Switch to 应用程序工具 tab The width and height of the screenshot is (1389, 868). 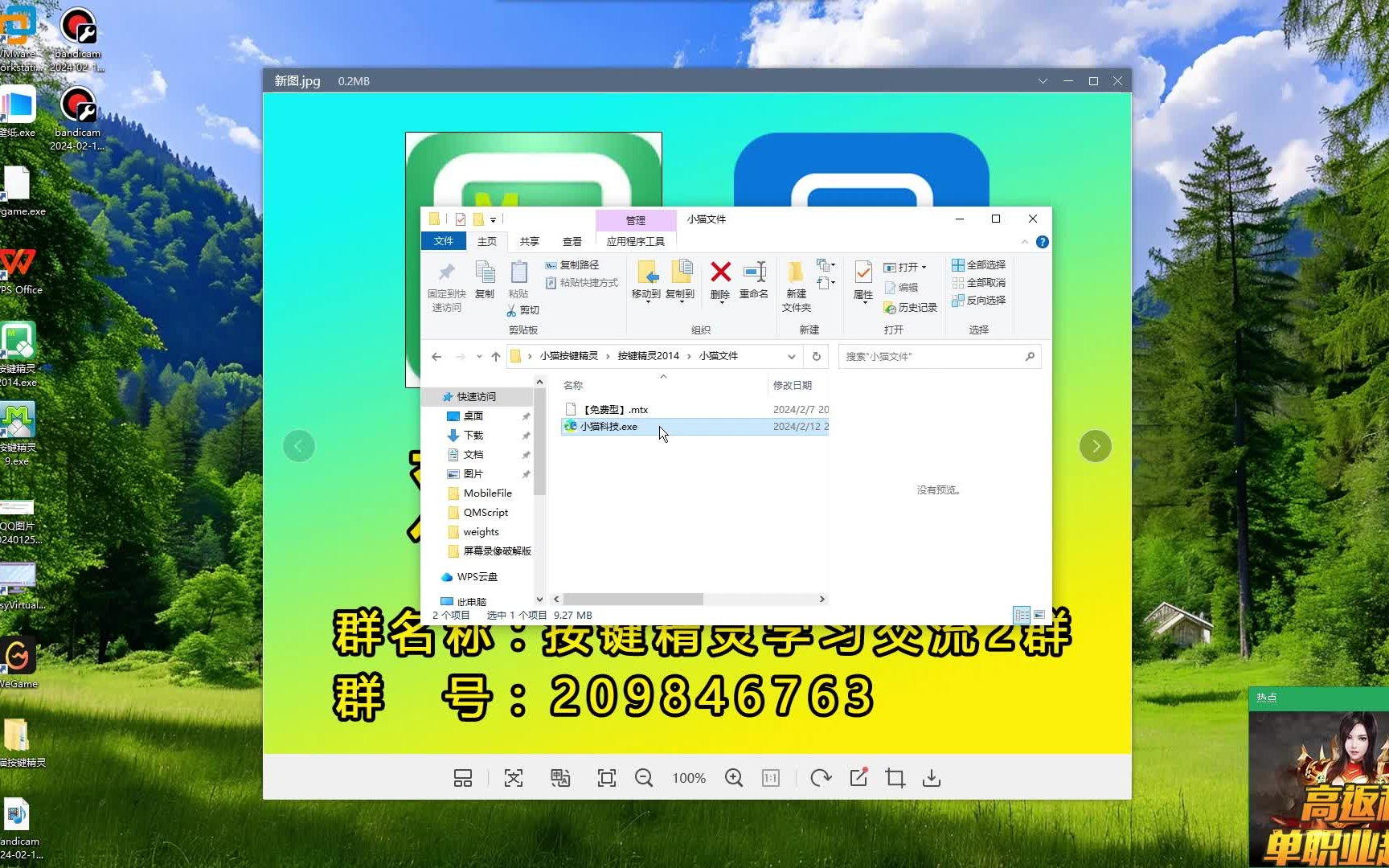point(636,241)
